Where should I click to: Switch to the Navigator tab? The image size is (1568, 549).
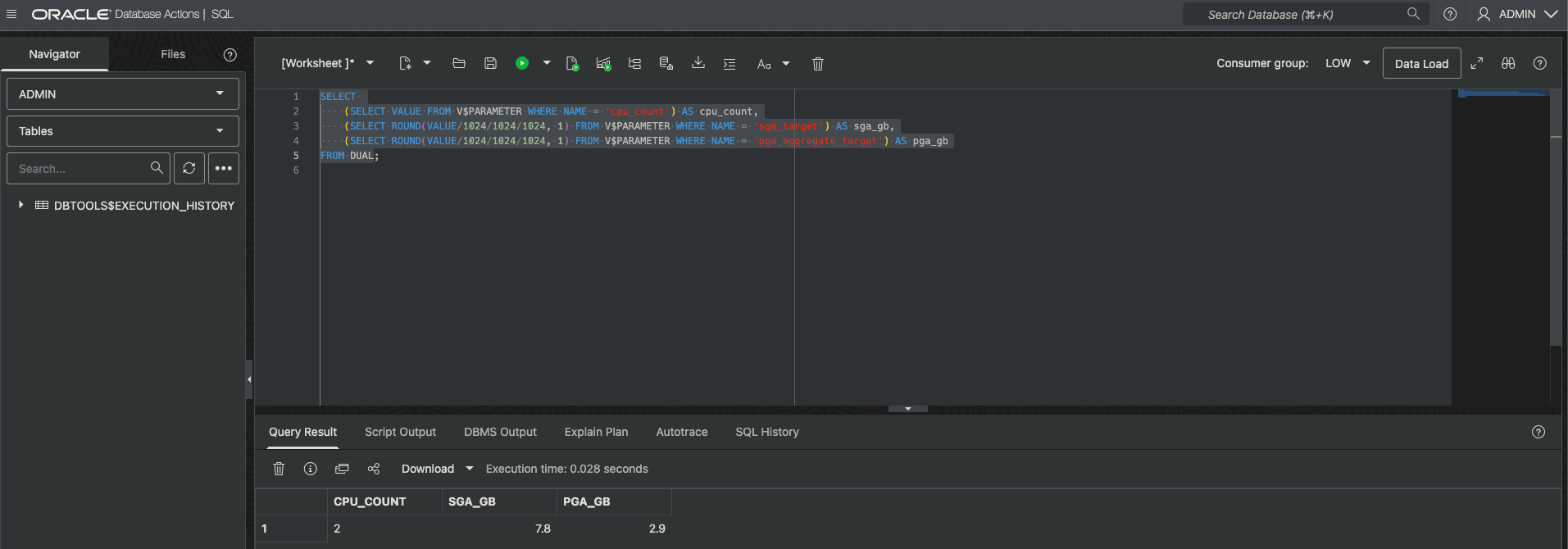click(54, 54)
